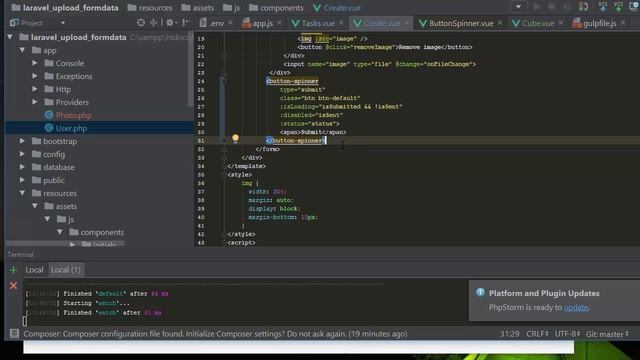Expand the public folder

22,180
